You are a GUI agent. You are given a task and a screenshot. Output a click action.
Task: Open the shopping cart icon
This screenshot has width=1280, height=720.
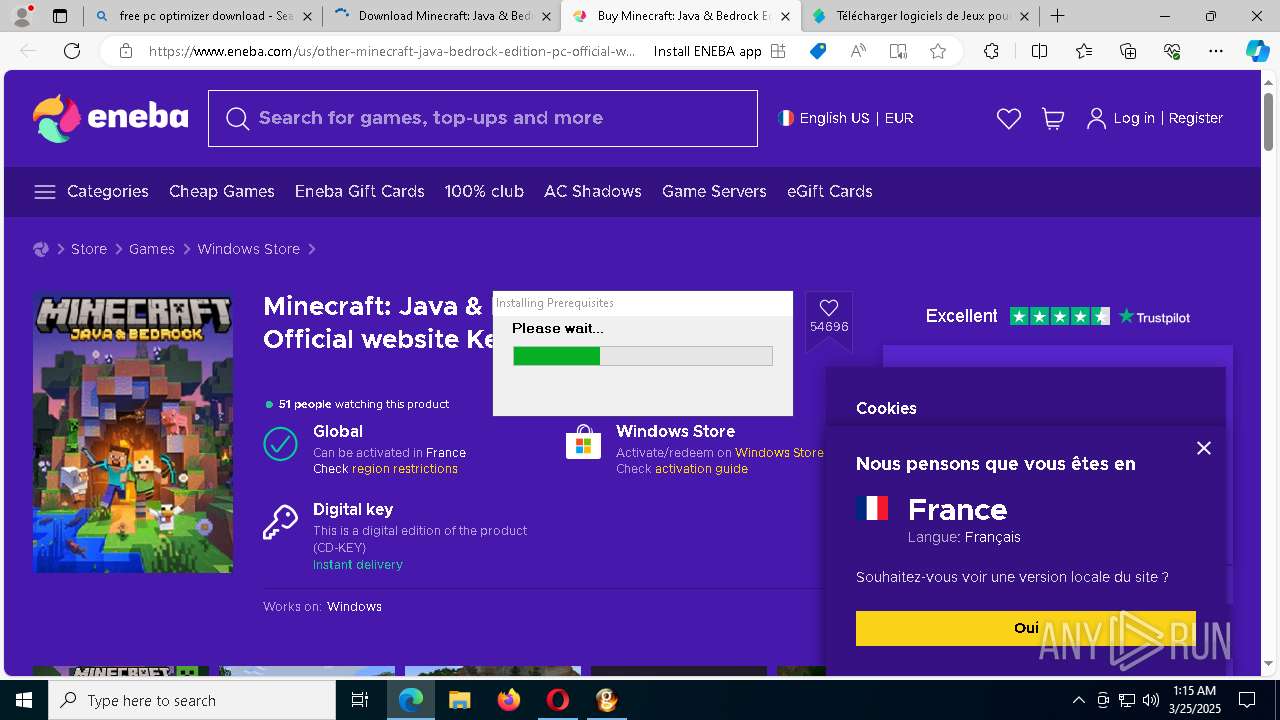[1053, 118]
